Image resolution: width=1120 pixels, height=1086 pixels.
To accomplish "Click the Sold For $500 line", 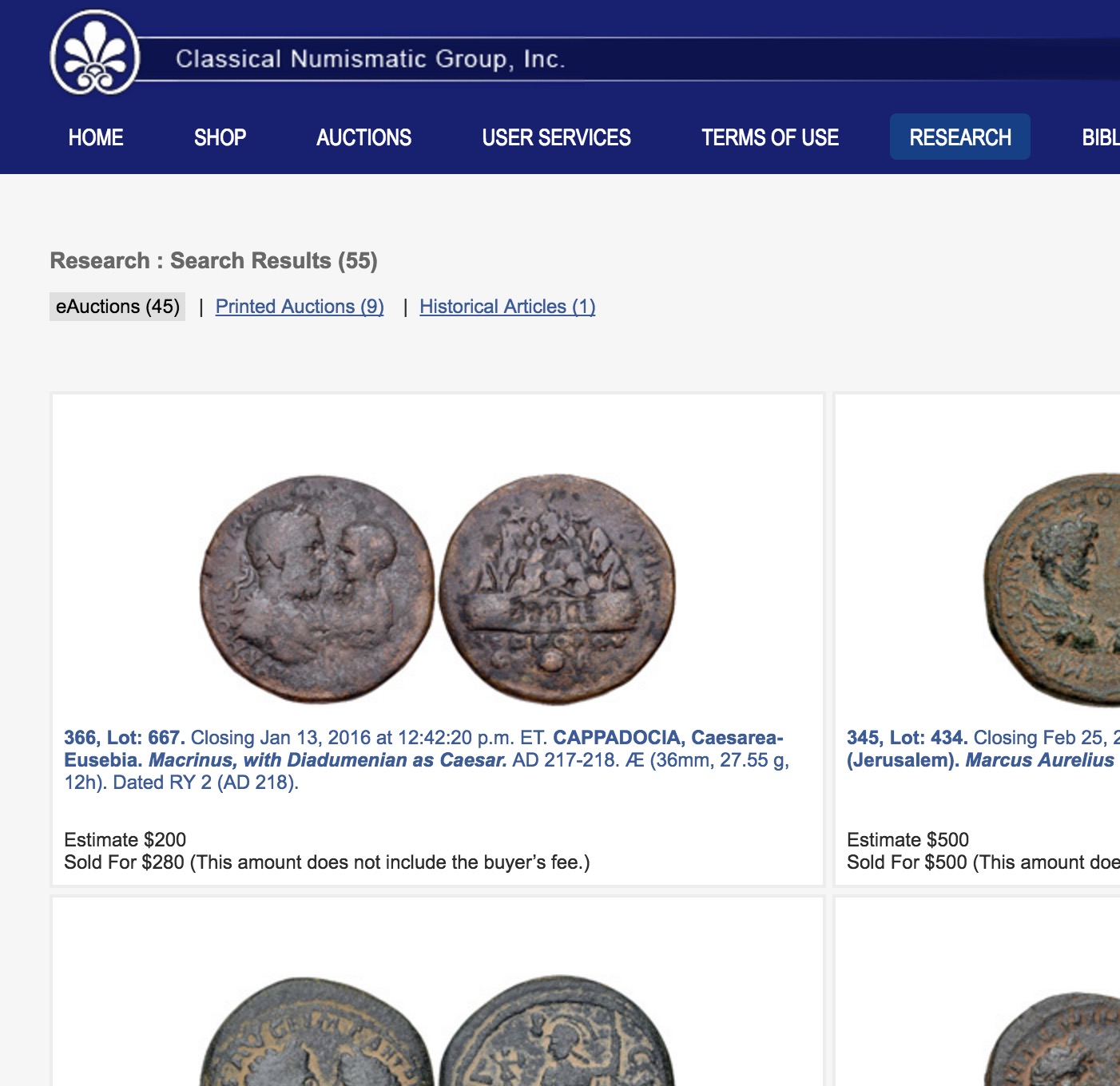I will (983, 862).
